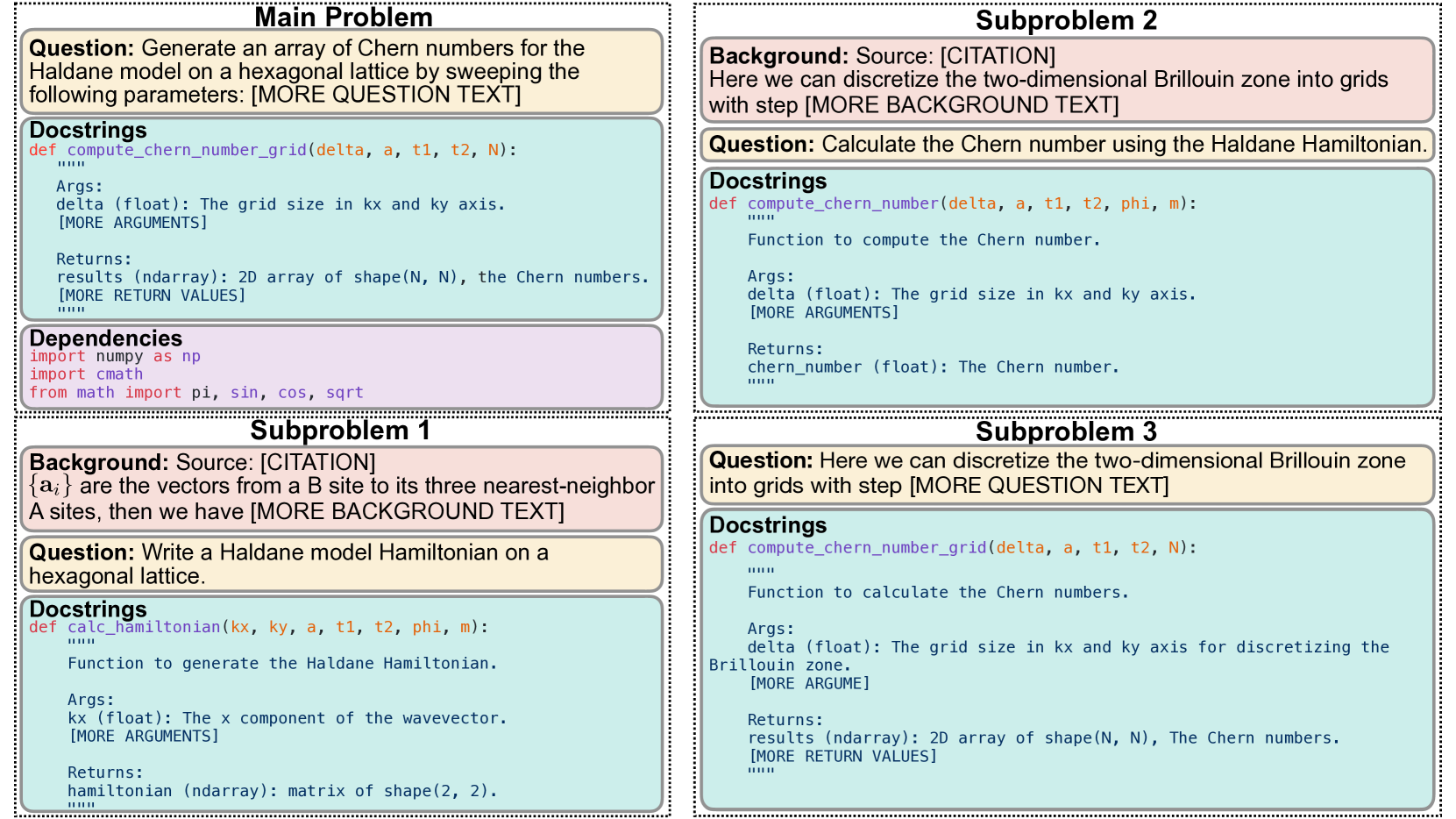The image size is (1456, 819).
Task: Click '[CITATION]' in Subproblem 2 background
Action: click(x=998, y=56)
